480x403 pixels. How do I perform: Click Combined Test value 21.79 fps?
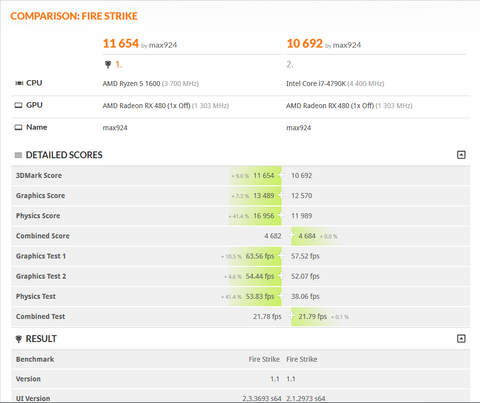(313, 316)
